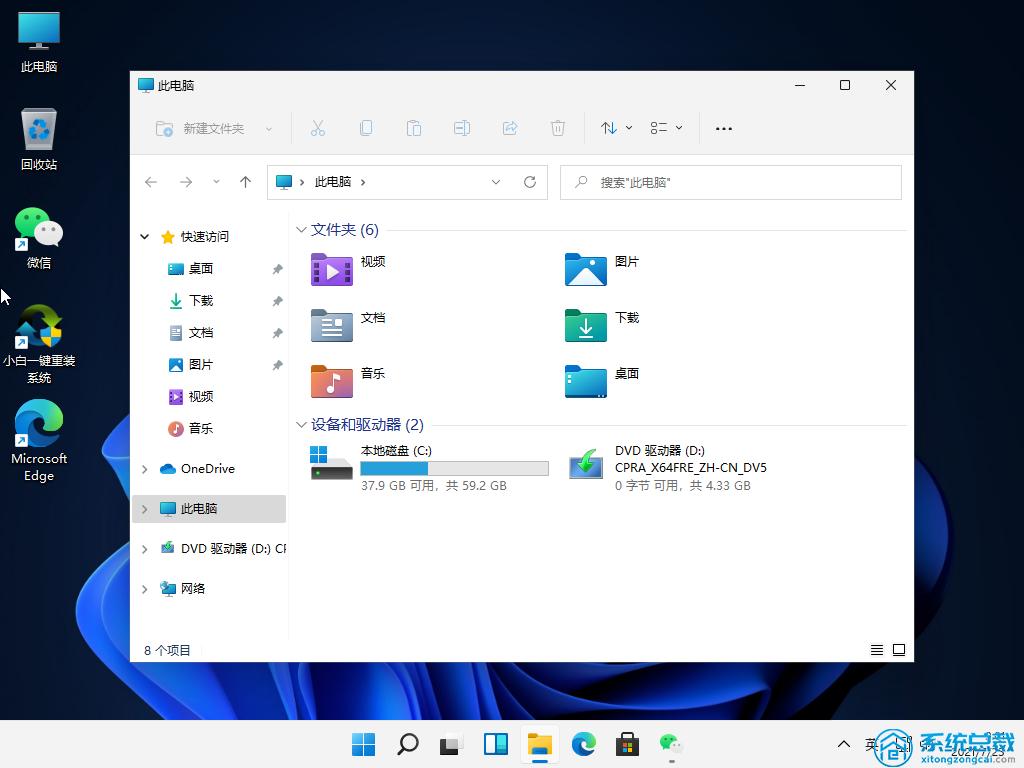The width and height of the screenshot is (1024, 768).
Task: Delete selection with the trash icon
Action: tap(558, 128)
